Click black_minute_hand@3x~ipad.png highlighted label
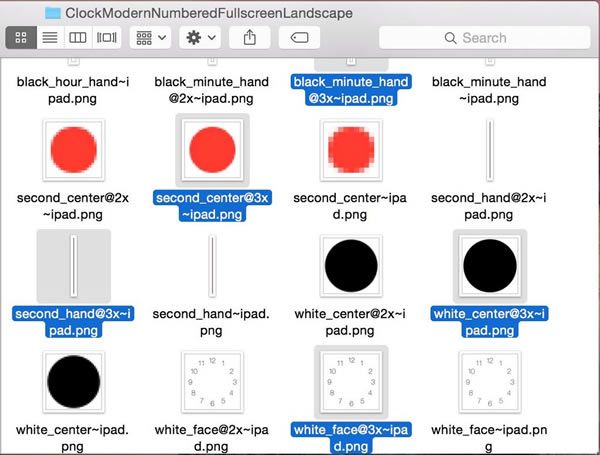600x455 pixels. pyautogui.click(x=349, y=90)
